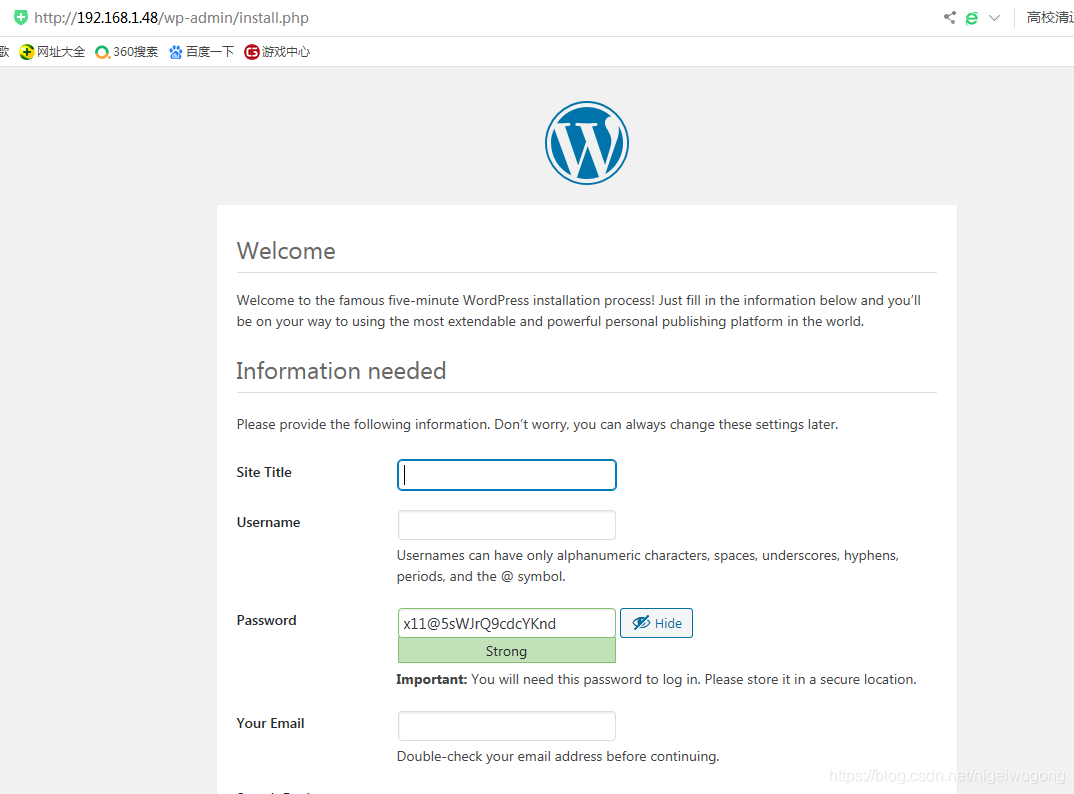Click the WordPress logo
Screen dimensions: 1074x794
coord(587,143)
